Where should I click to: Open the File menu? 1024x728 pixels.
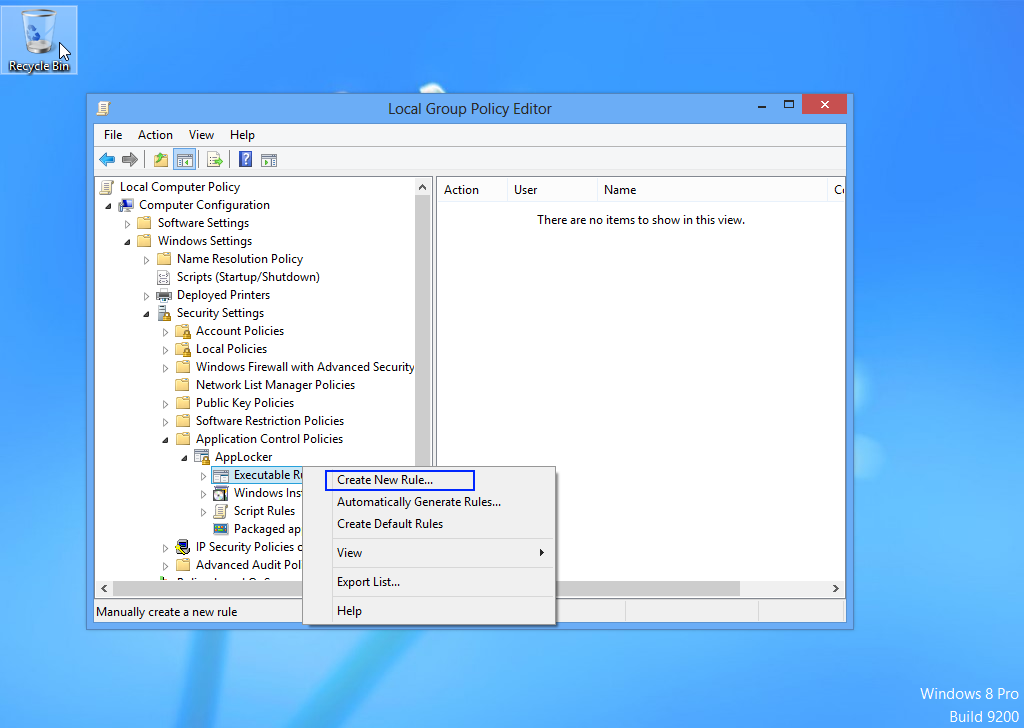[113, 135]
